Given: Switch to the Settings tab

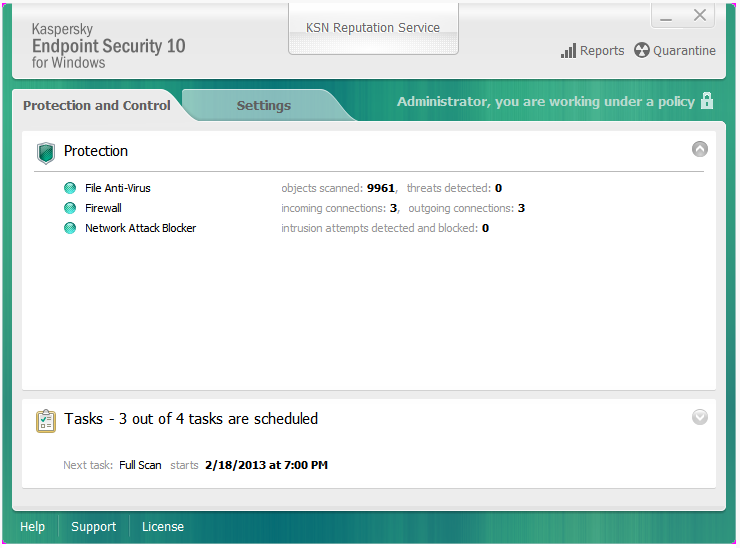Looking at the screenshot, I should tap(263, 105).
